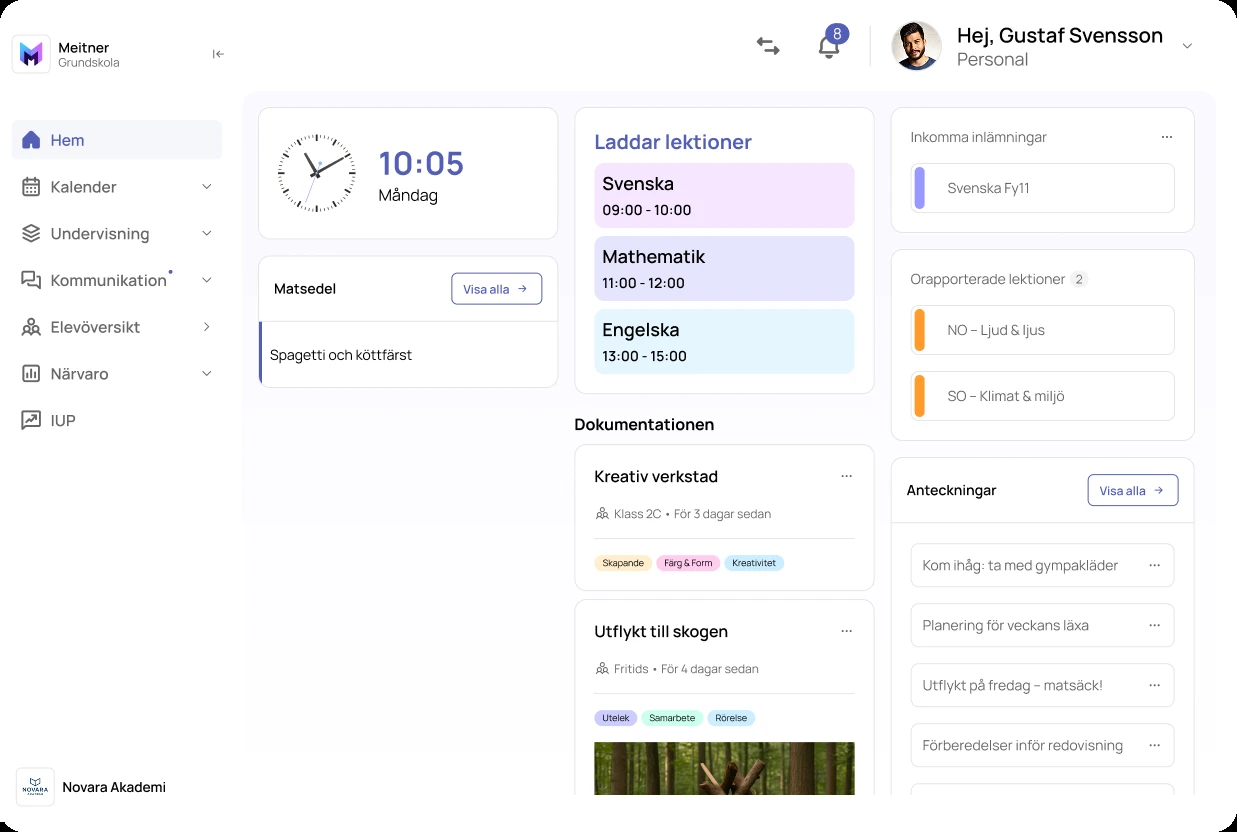Expand the Undervisning menu chevron

tap(207, 234)
